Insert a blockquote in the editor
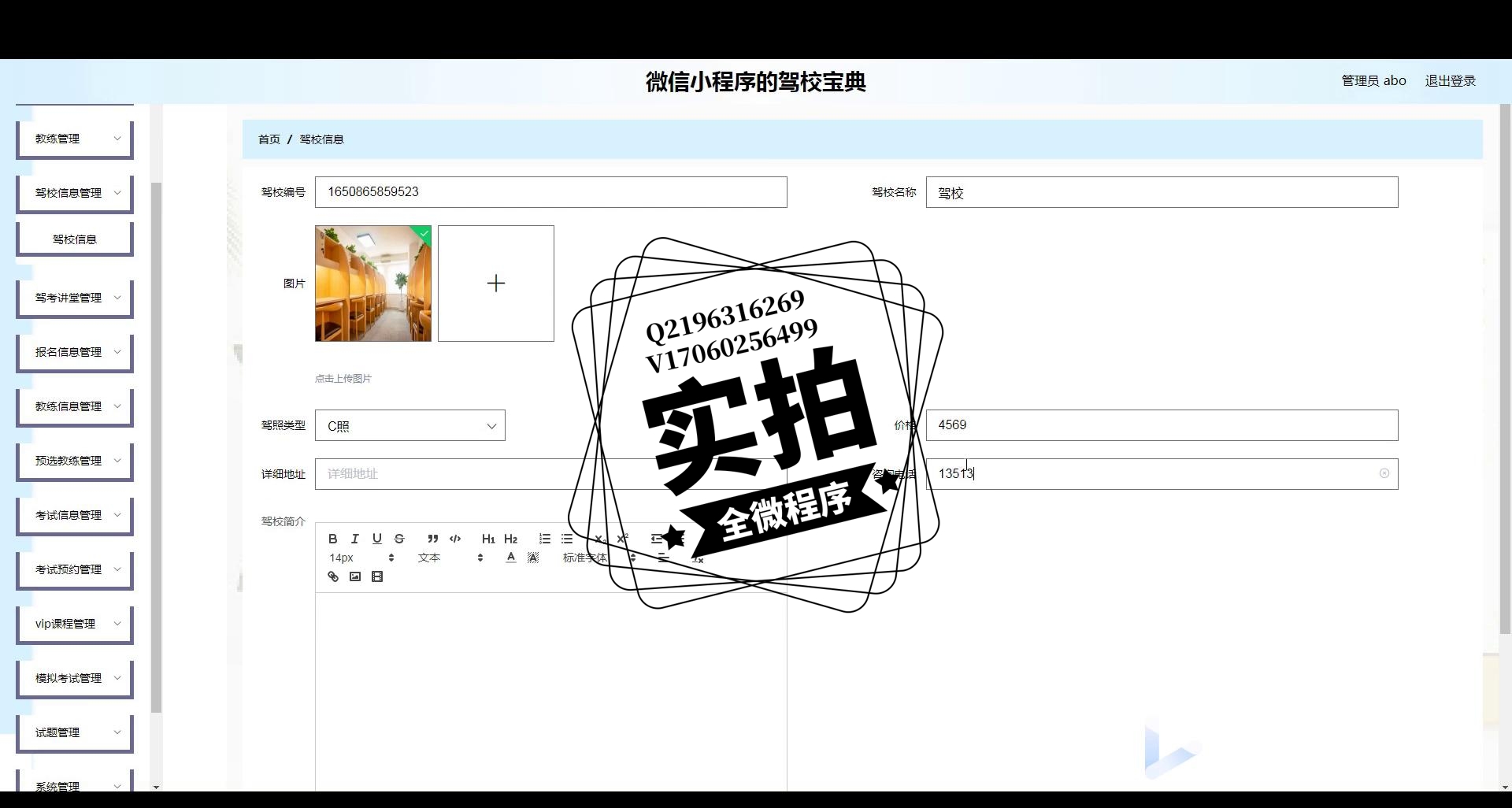The width and height of the screenshot is (1512, 808). 432,539
